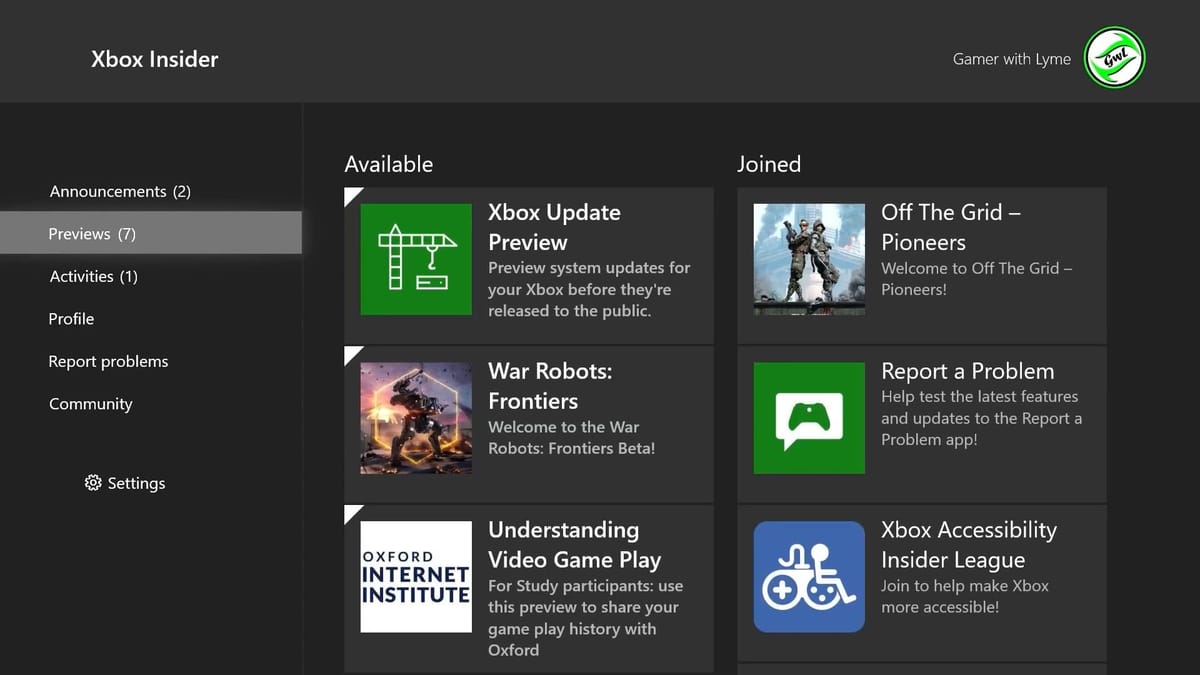Click the Report a Problem green controller icon
Image resolution: width=1200 pixels, height=675 pixels.
pyautogui.click(x=809, y=417)
